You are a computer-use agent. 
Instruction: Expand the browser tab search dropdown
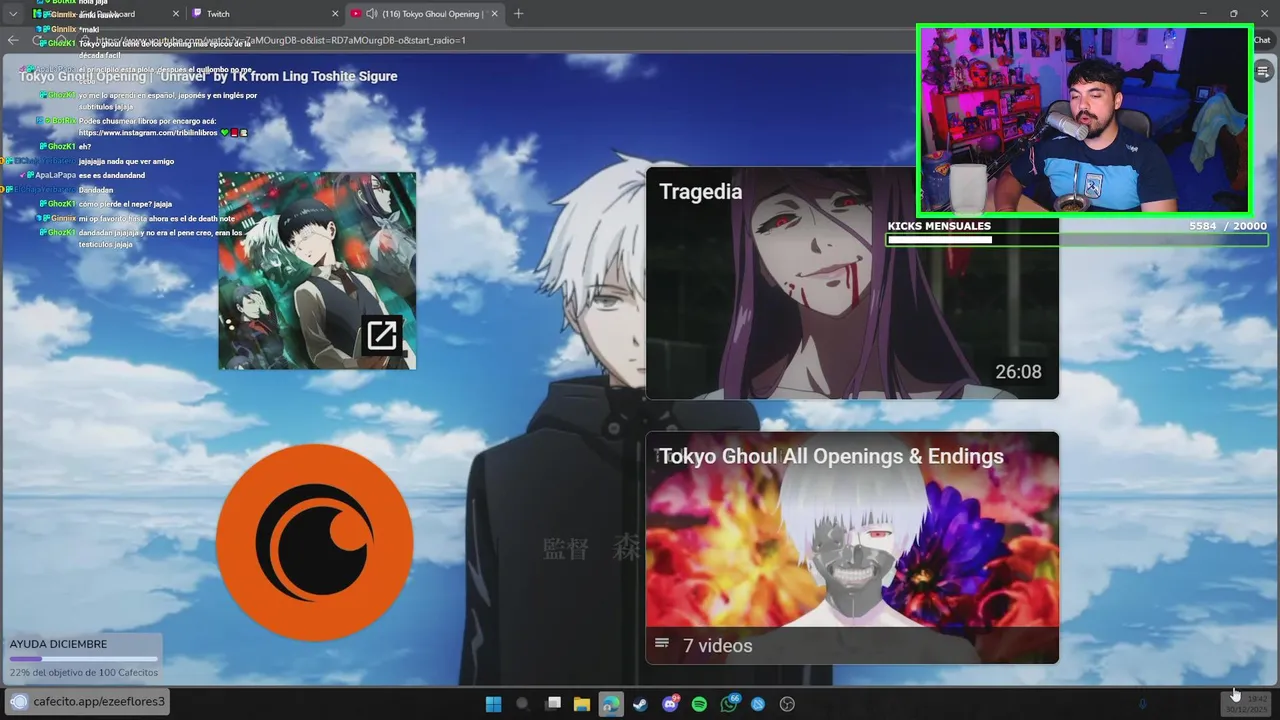point(12,14)
